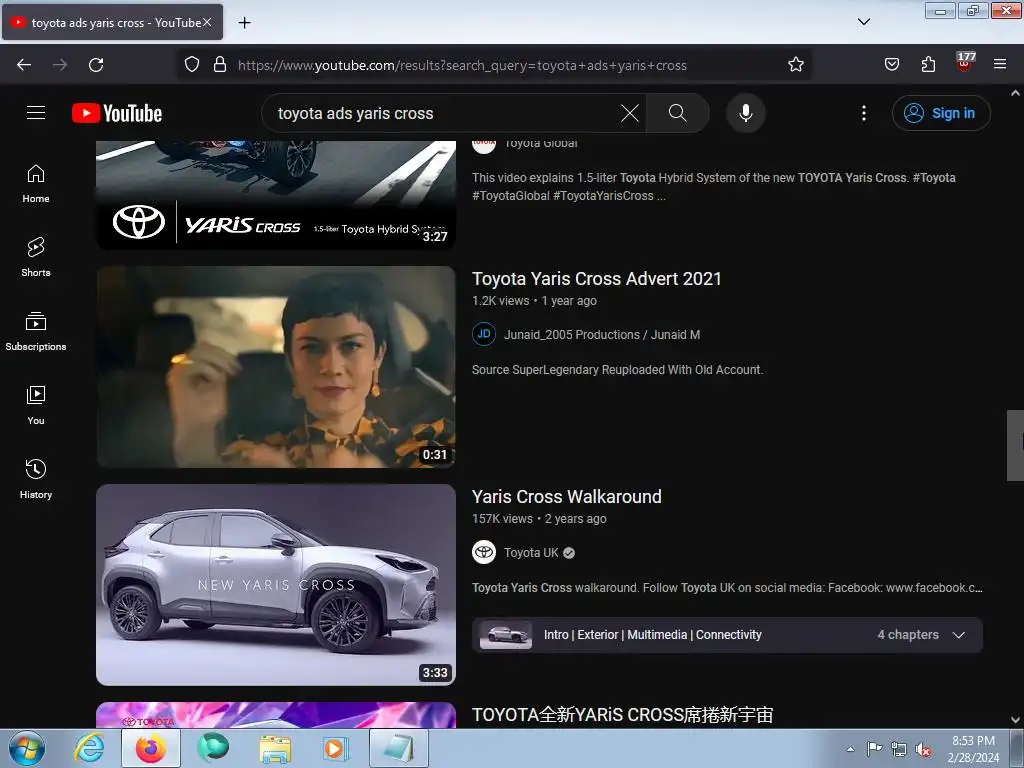
Task: Open the Toyota UK channel link
Action: pos(531,552)
